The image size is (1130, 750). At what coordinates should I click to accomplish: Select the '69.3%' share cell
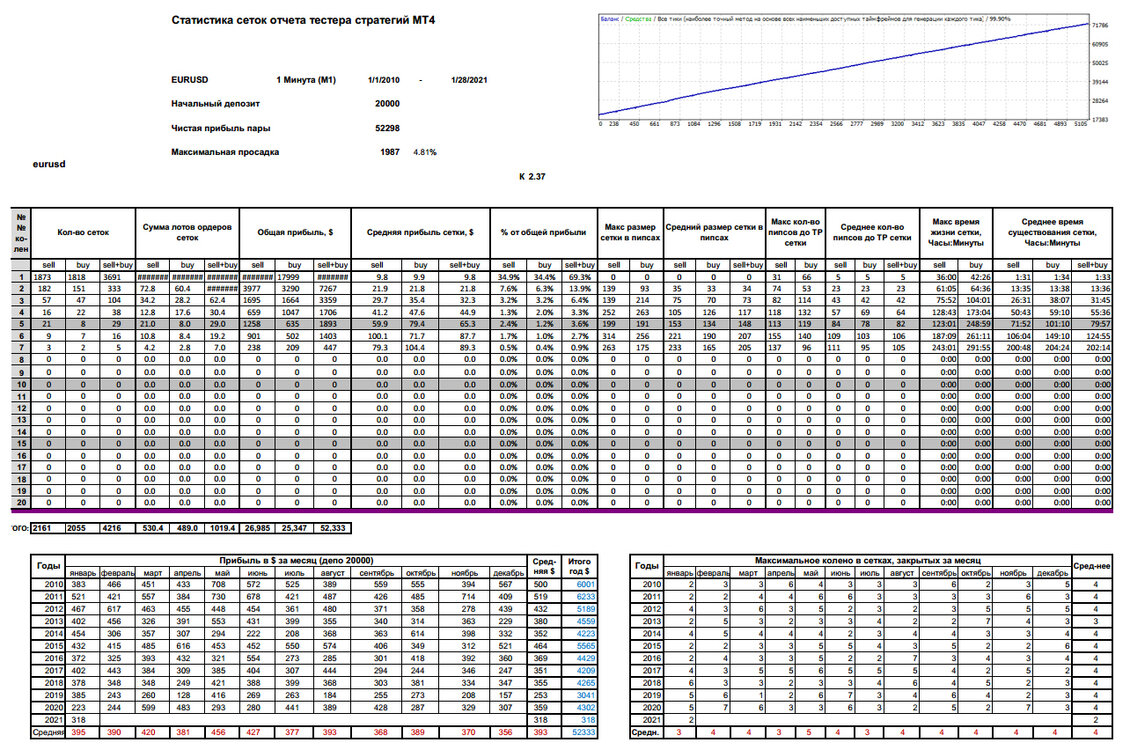(x=579, y=277)
